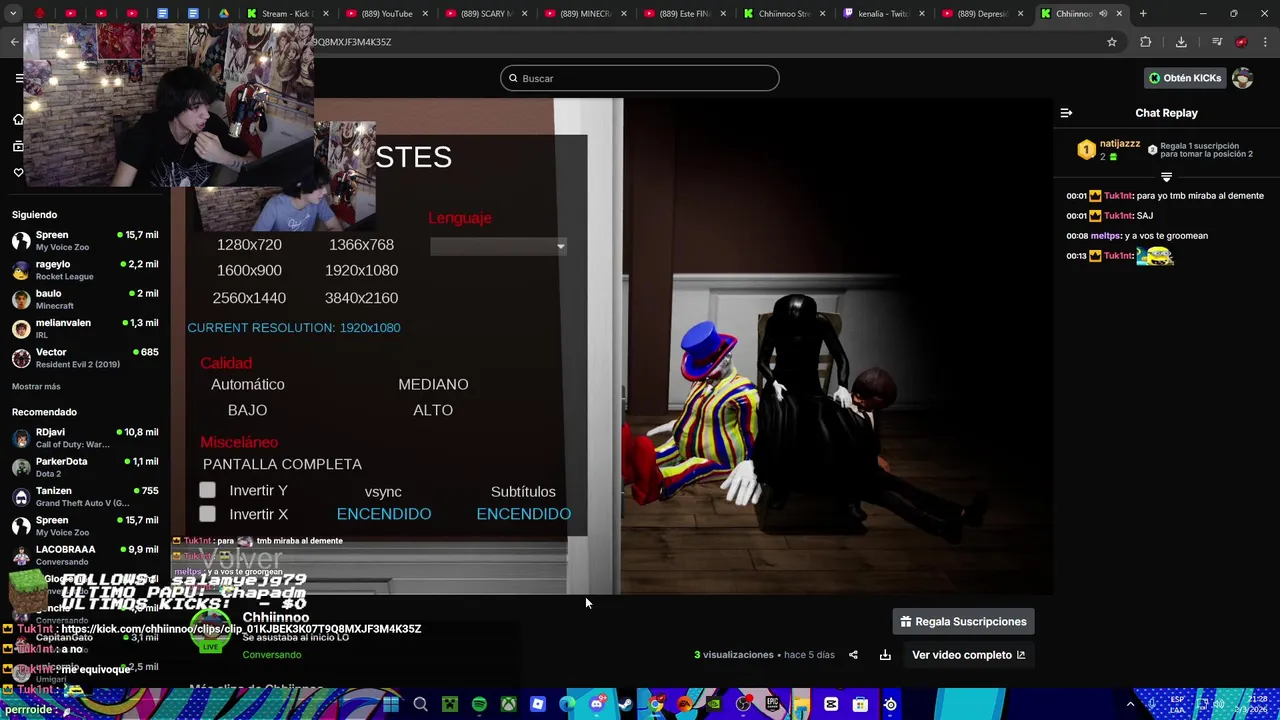Open RDjavi recommended channel
The image size is (1280, 720).
point(85,438)
